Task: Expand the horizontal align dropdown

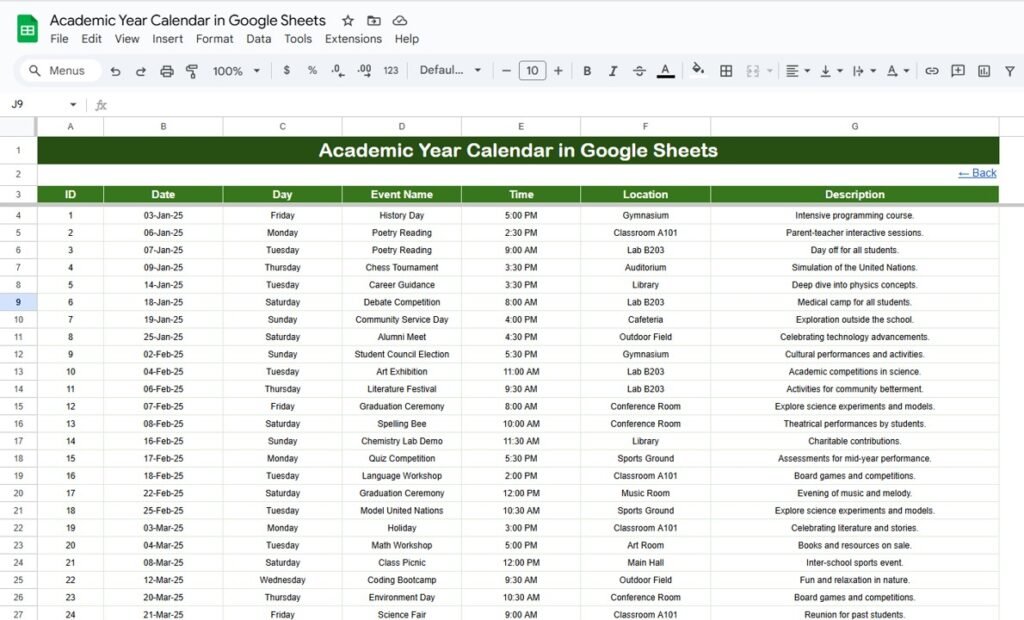Action: (x=806, y=71)
